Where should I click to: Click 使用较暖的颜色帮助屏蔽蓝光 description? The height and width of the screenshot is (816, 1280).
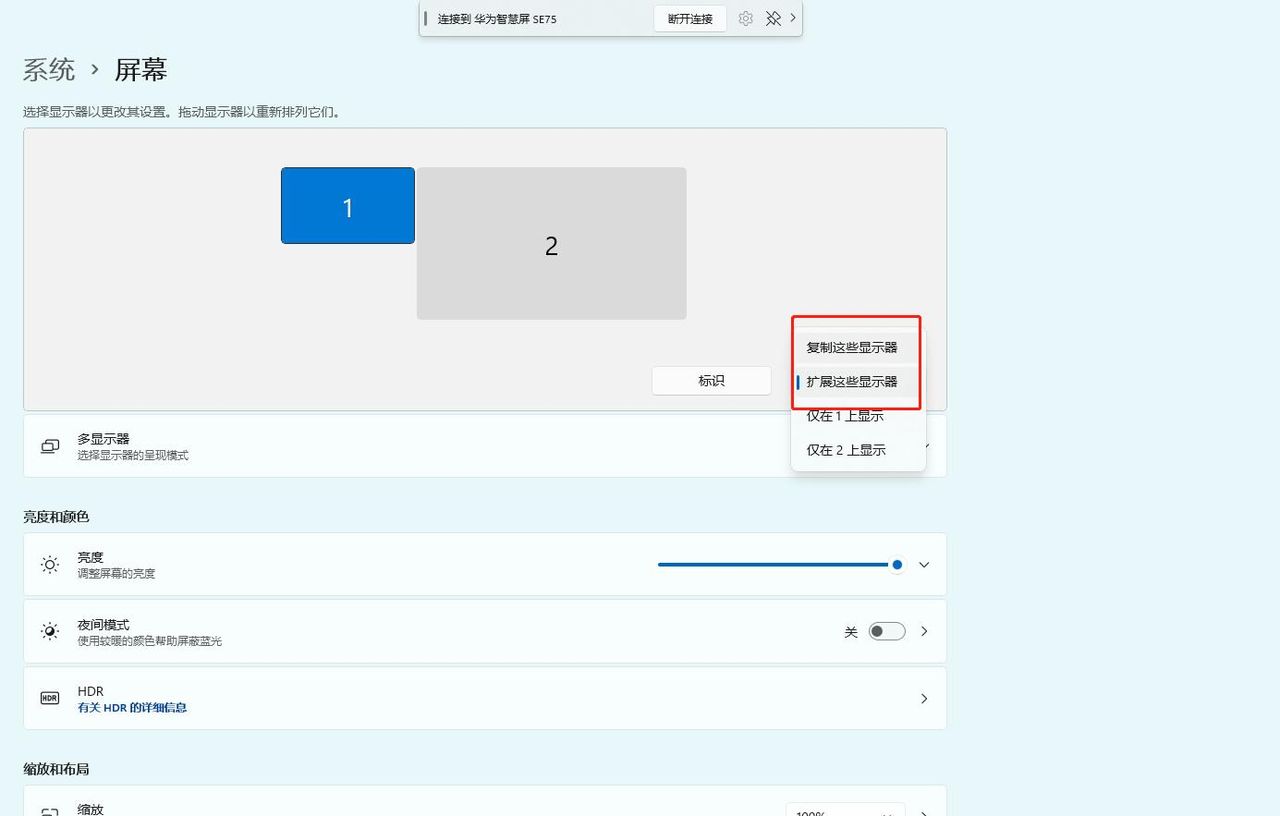point(150,641)
